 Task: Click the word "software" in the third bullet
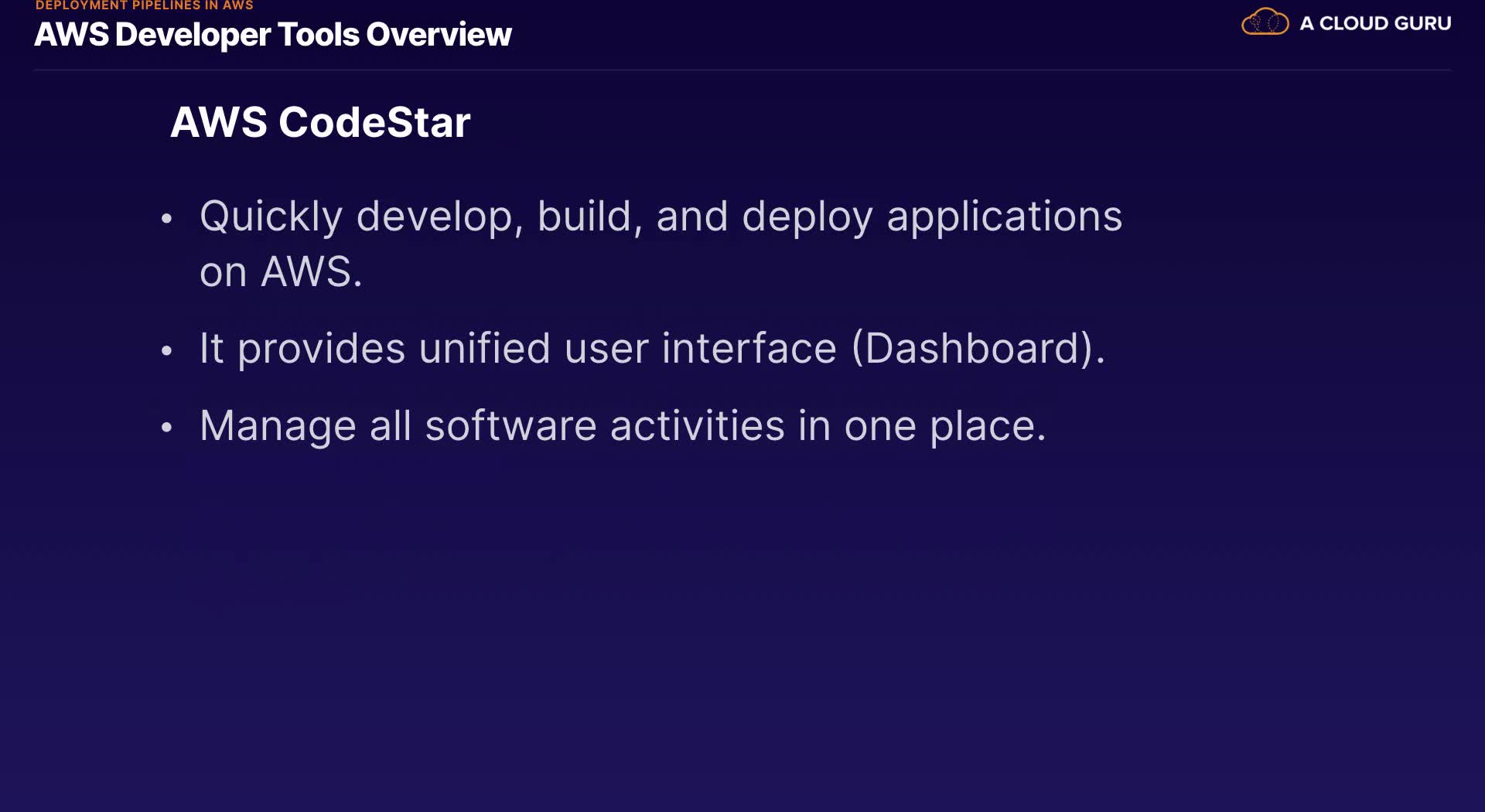(x=510, y=426)
